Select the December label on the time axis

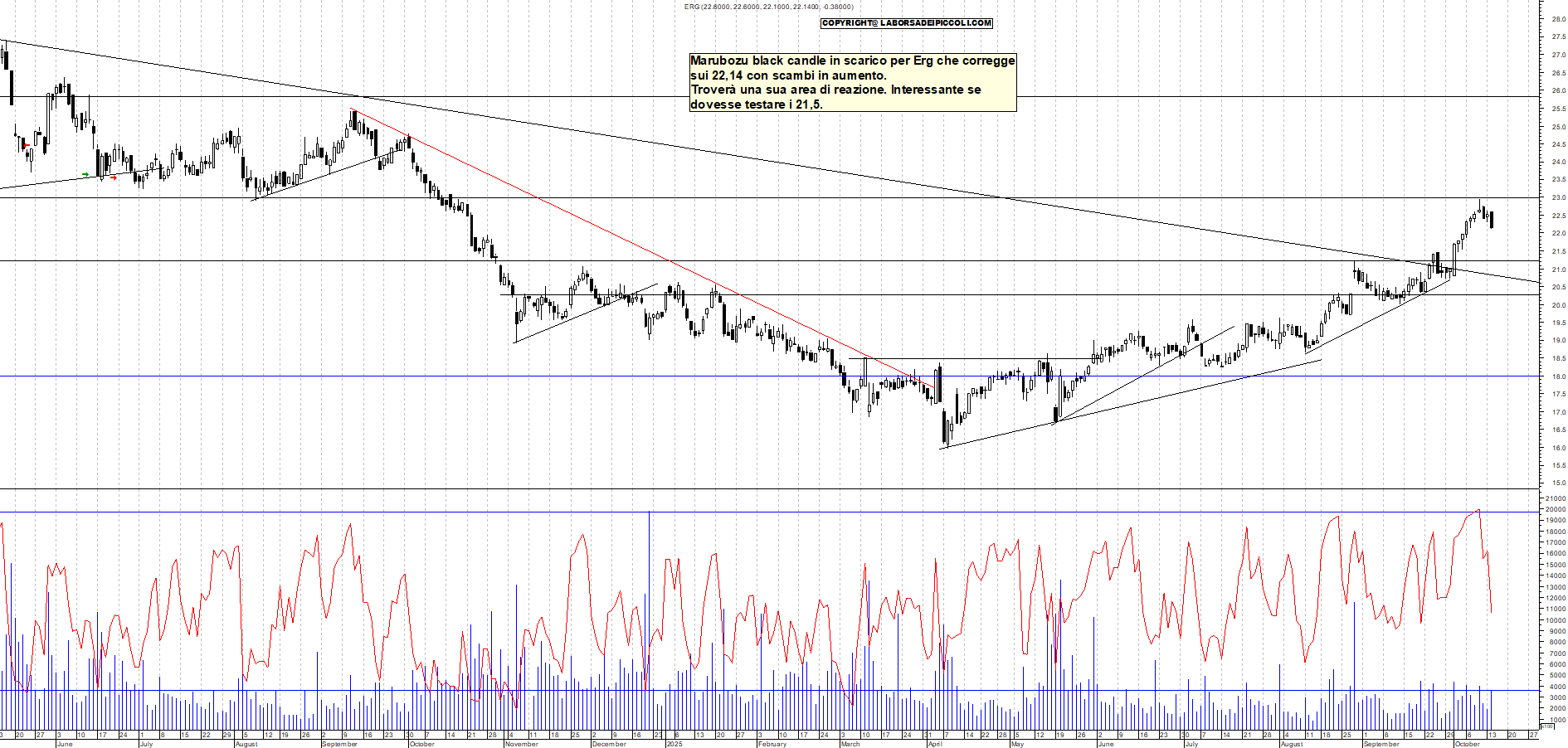click(608, 744)
